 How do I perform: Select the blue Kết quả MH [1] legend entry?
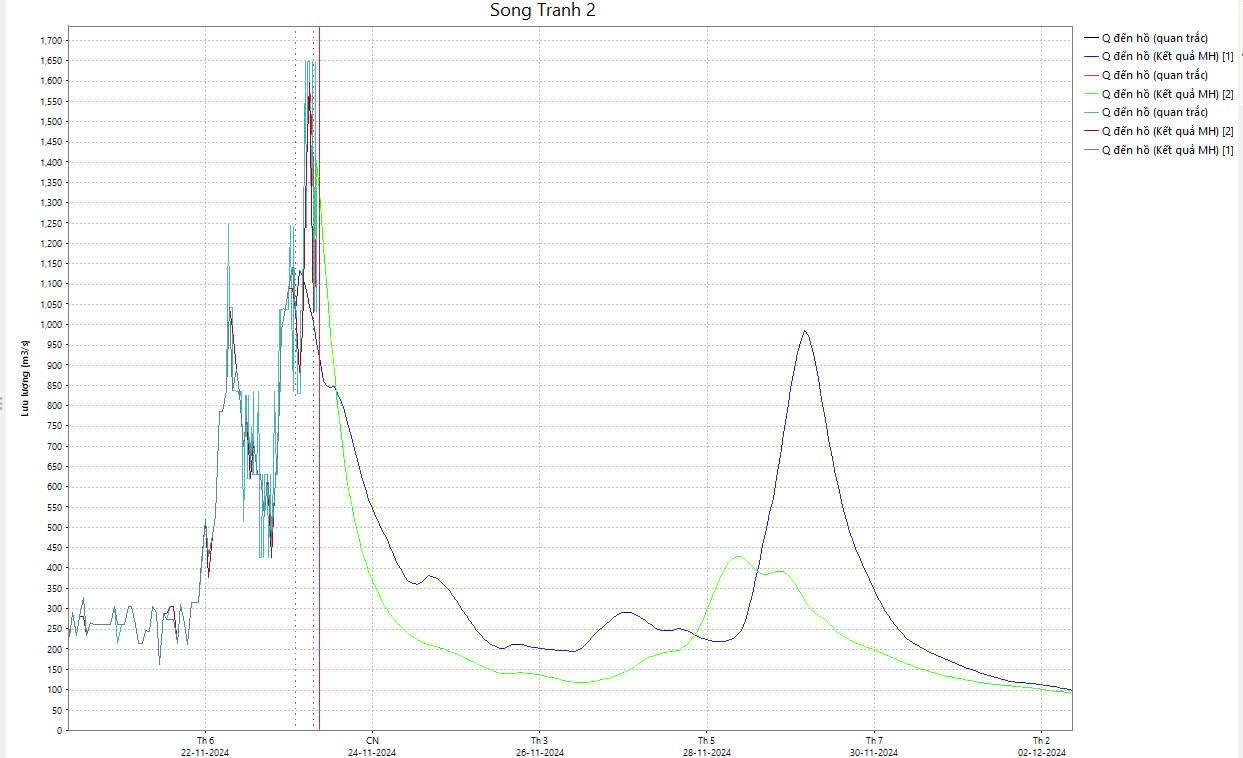1167,57
